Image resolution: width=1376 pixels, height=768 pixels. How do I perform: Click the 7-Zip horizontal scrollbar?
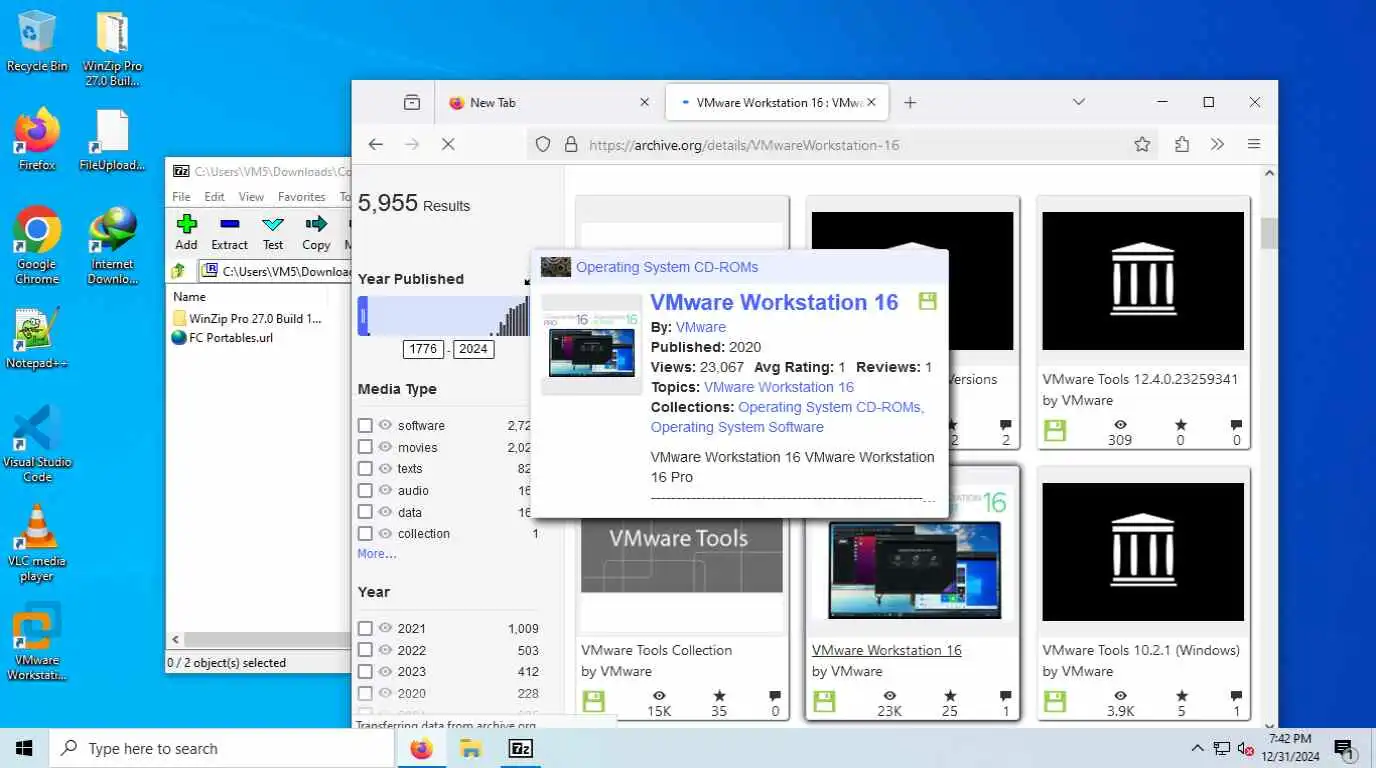[269, 639]
